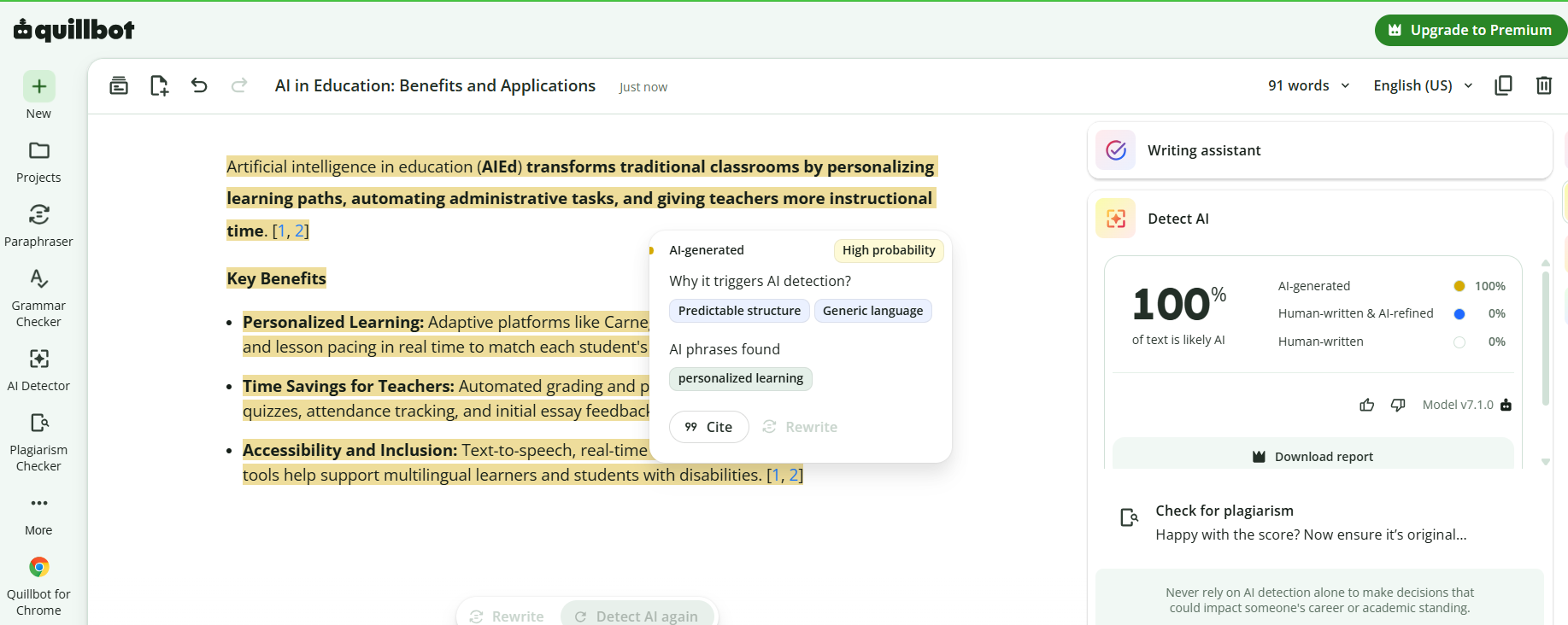Expand the 91 words dropdown

tap(1308, 85)
